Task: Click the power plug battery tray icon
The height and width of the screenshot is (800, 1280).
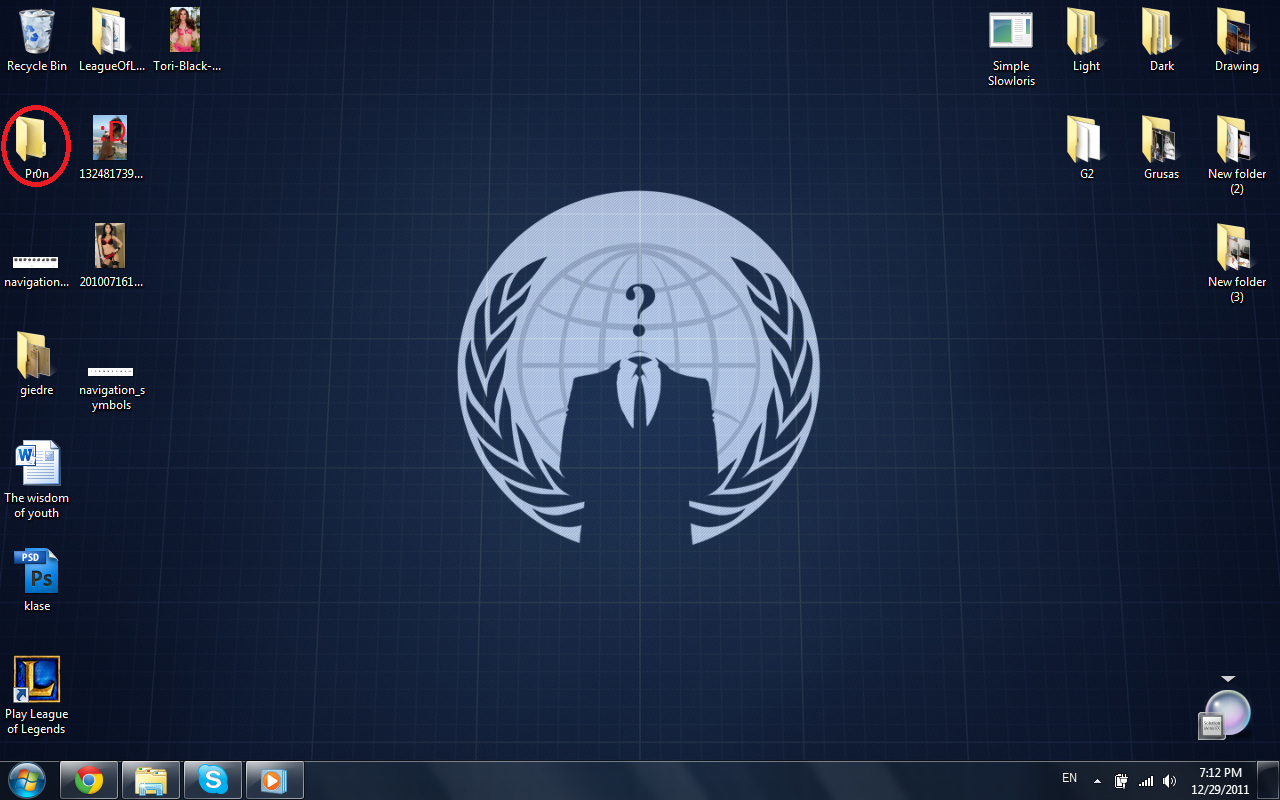Action: 1121,780
